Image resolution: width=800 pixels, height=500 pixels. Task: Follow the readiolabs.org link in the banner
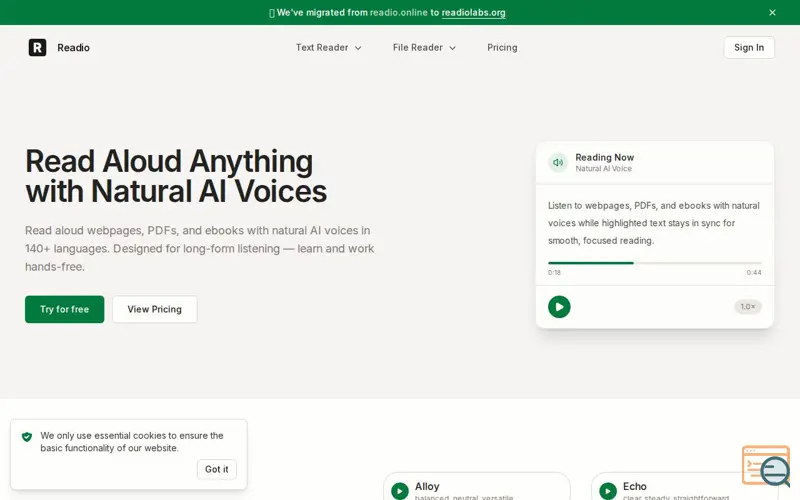[473, 13]
